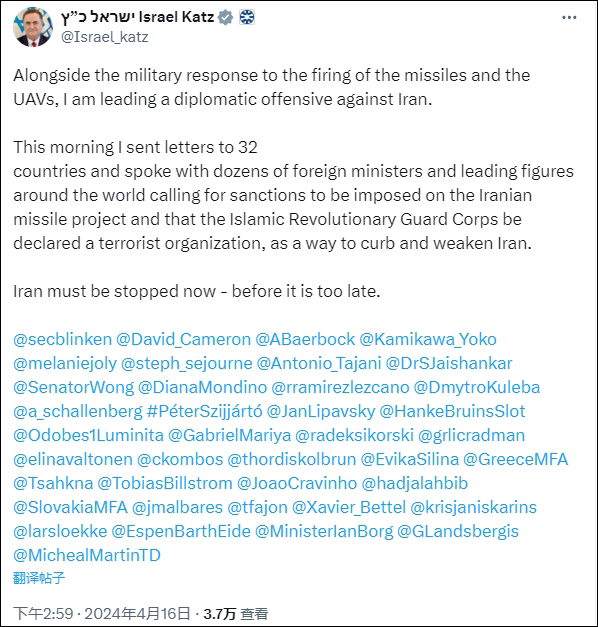
Task: Click the #PéterSzijjártó hashtag
Action: pos(205,411)
